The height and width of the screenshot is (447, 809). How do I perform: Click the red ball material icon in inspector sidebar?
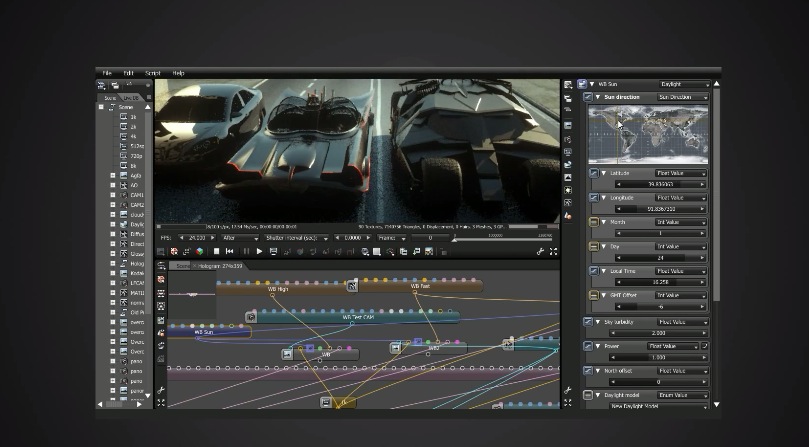pos(568,216)
